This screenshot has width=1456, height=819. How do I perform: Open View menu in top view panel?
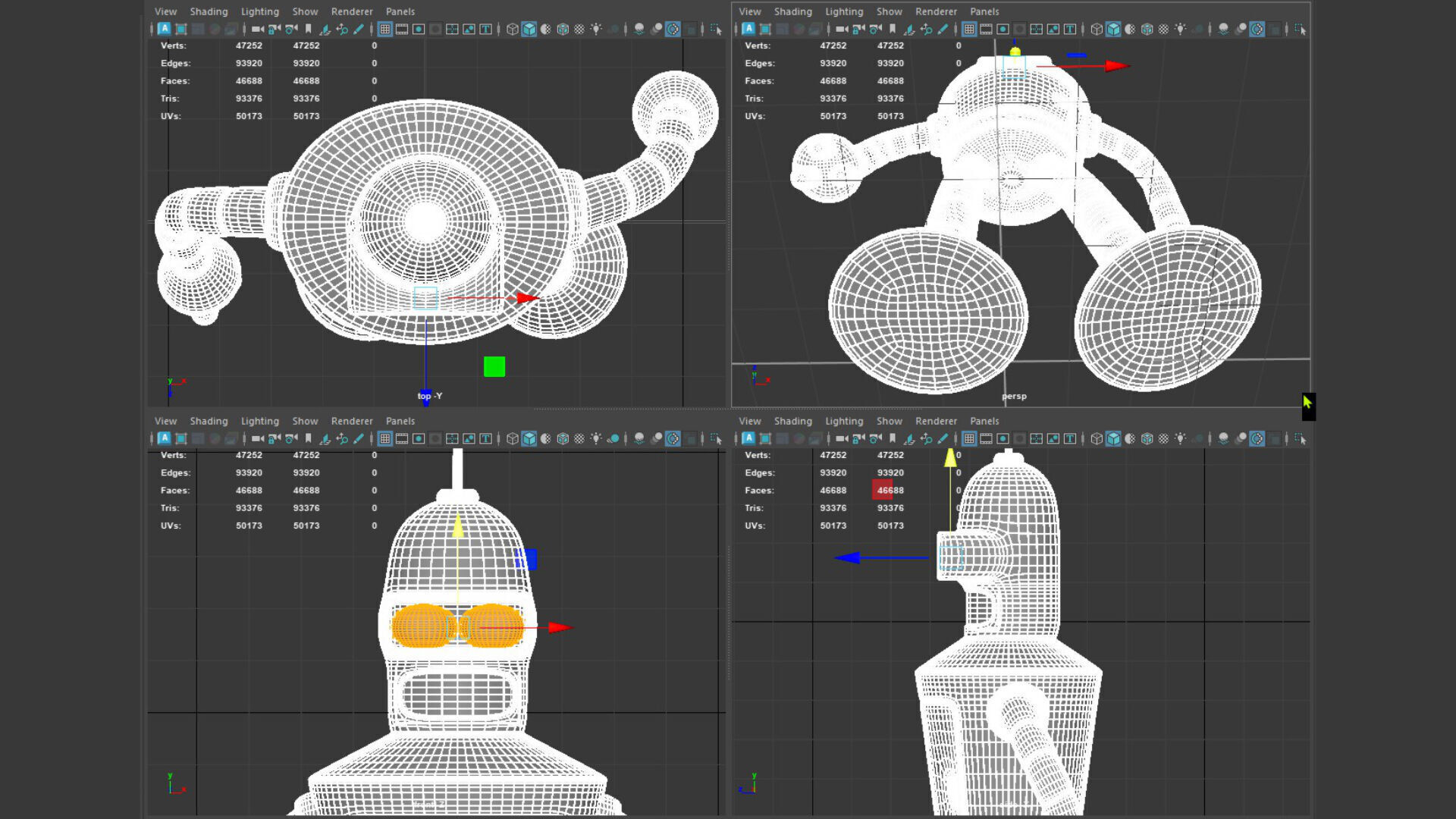click(165, 11)
